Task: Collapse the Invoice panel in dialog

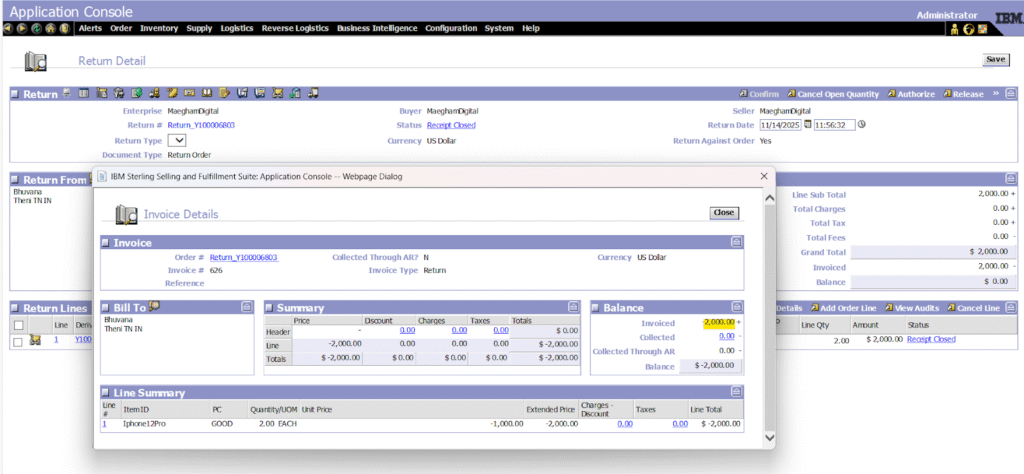Action: pyautogui.click(x=735, y=242)
